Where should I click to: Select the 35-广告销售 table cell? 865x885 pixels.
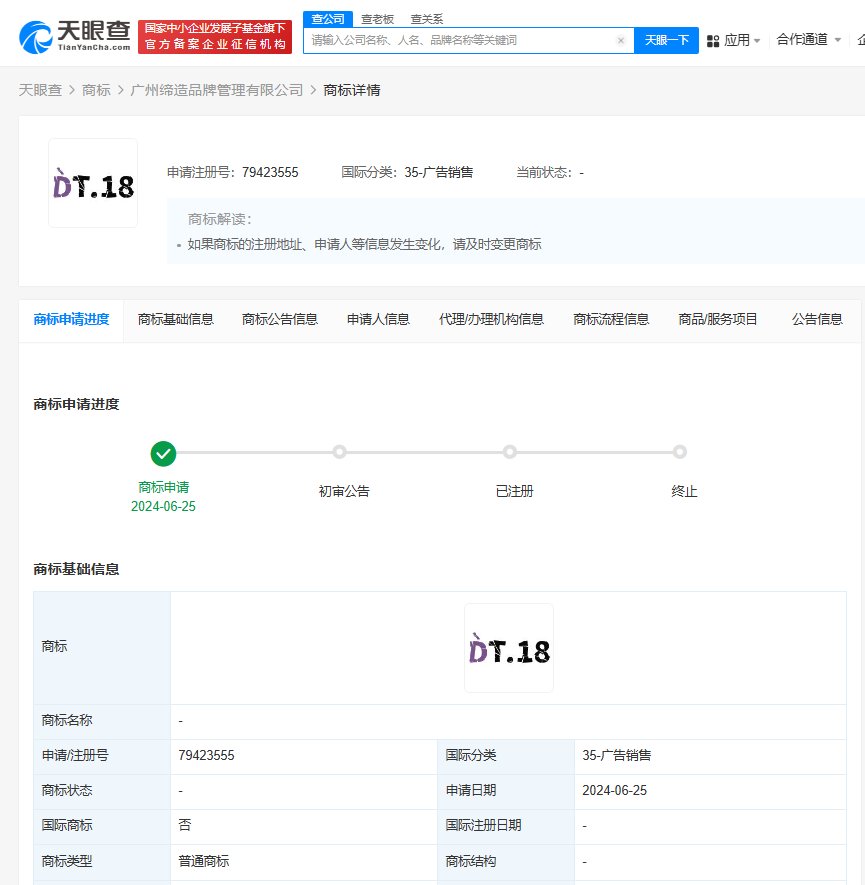710,756
